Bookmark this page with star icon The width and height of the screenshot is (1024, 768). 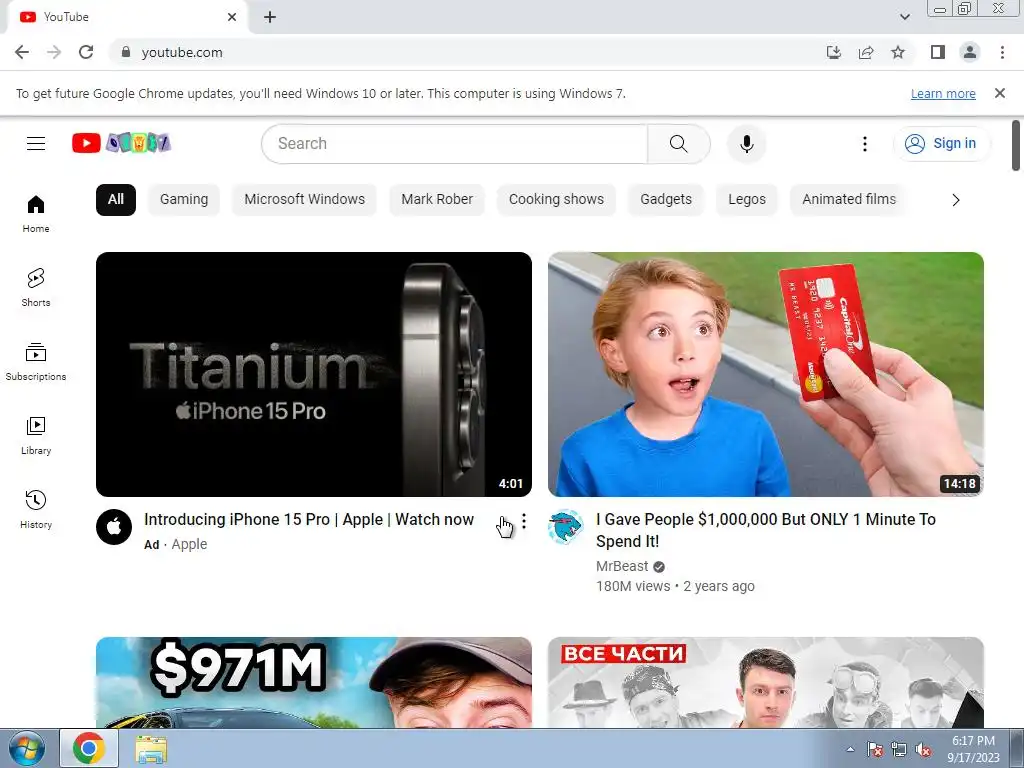click(899, 52)
